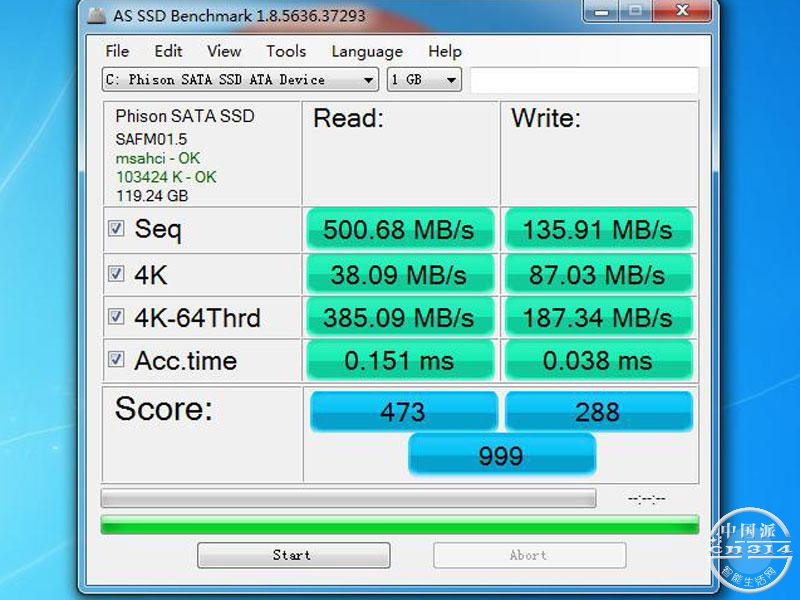Screen dimensions: 800x600
Task: Open the View menu
Action: [x=224, y=51]
